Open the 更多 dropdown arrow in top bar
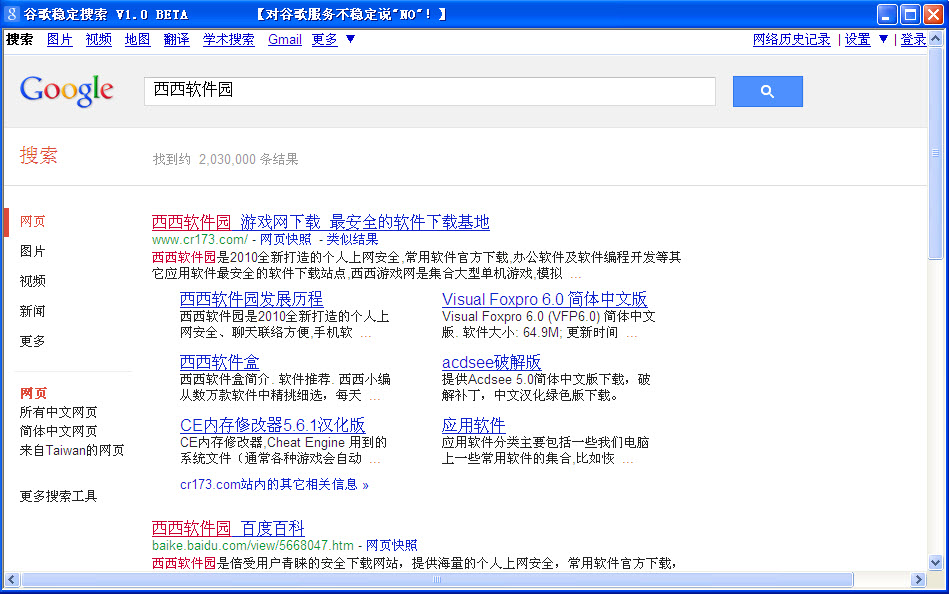This screenshot has height=594, width=949. 350,39
